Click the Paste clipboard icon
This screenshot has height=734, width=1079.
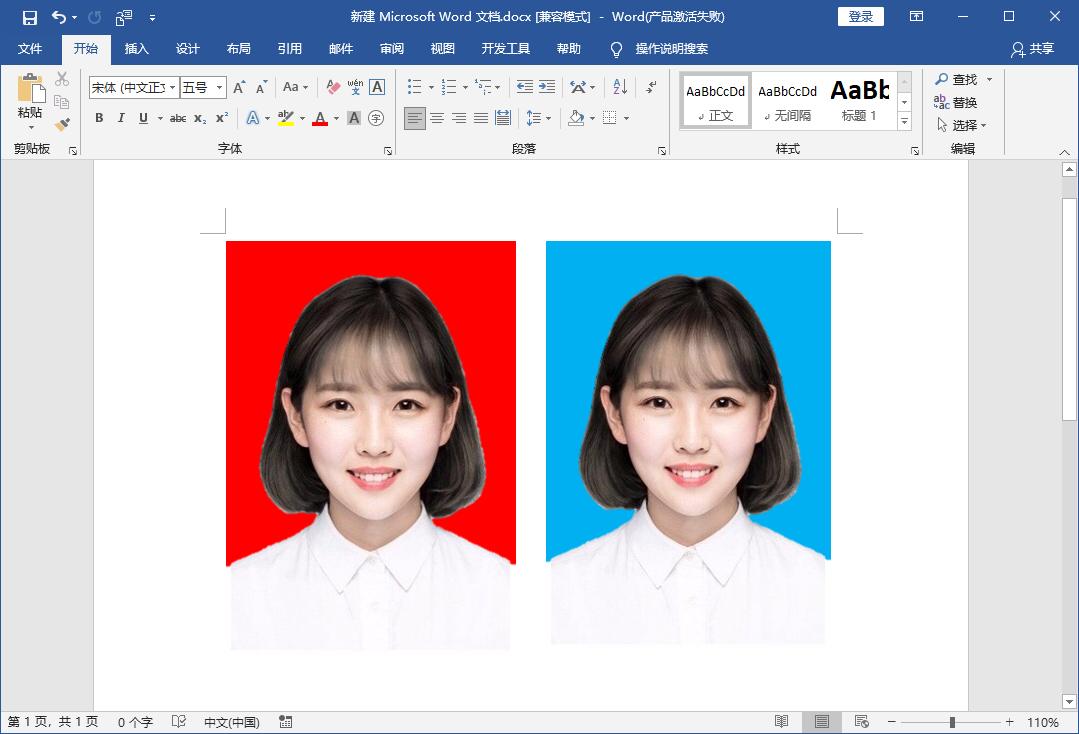pos(31,88)
